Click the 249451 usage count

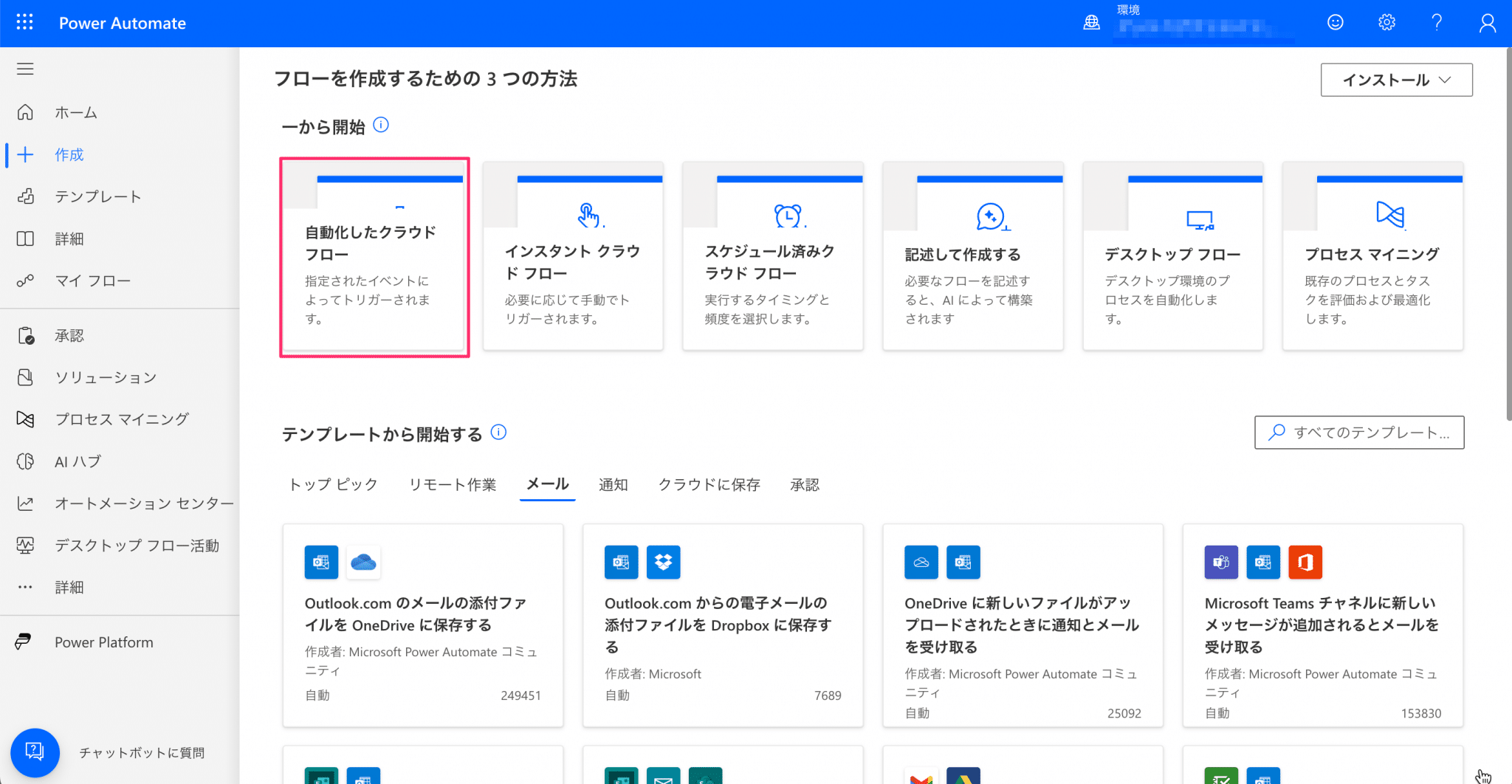520,695
